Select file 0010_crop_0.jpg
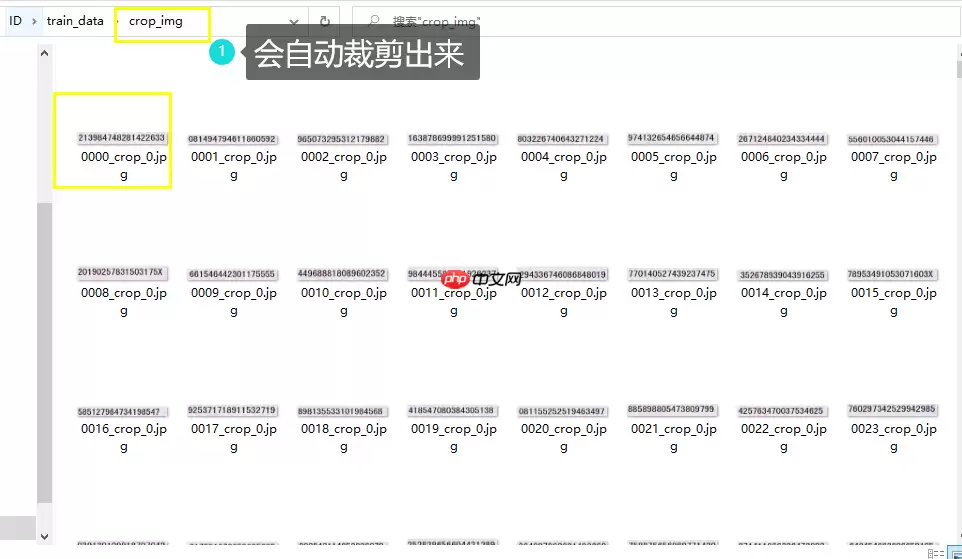The height and width of the screenshot is (559, 962). pyautogui.click(x=344, y=292)
